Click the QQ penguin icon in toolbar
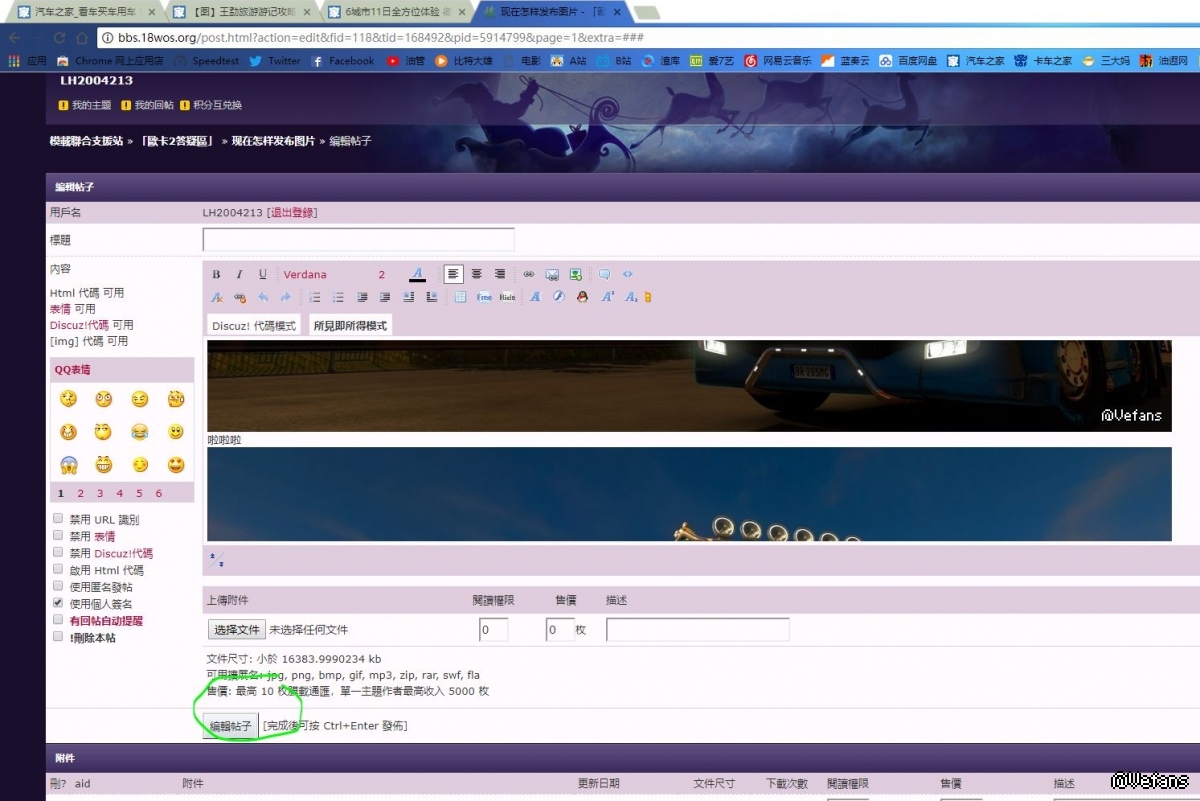Image resolution: width=1200 pixels, height=801 pixels. pos(582,297)
